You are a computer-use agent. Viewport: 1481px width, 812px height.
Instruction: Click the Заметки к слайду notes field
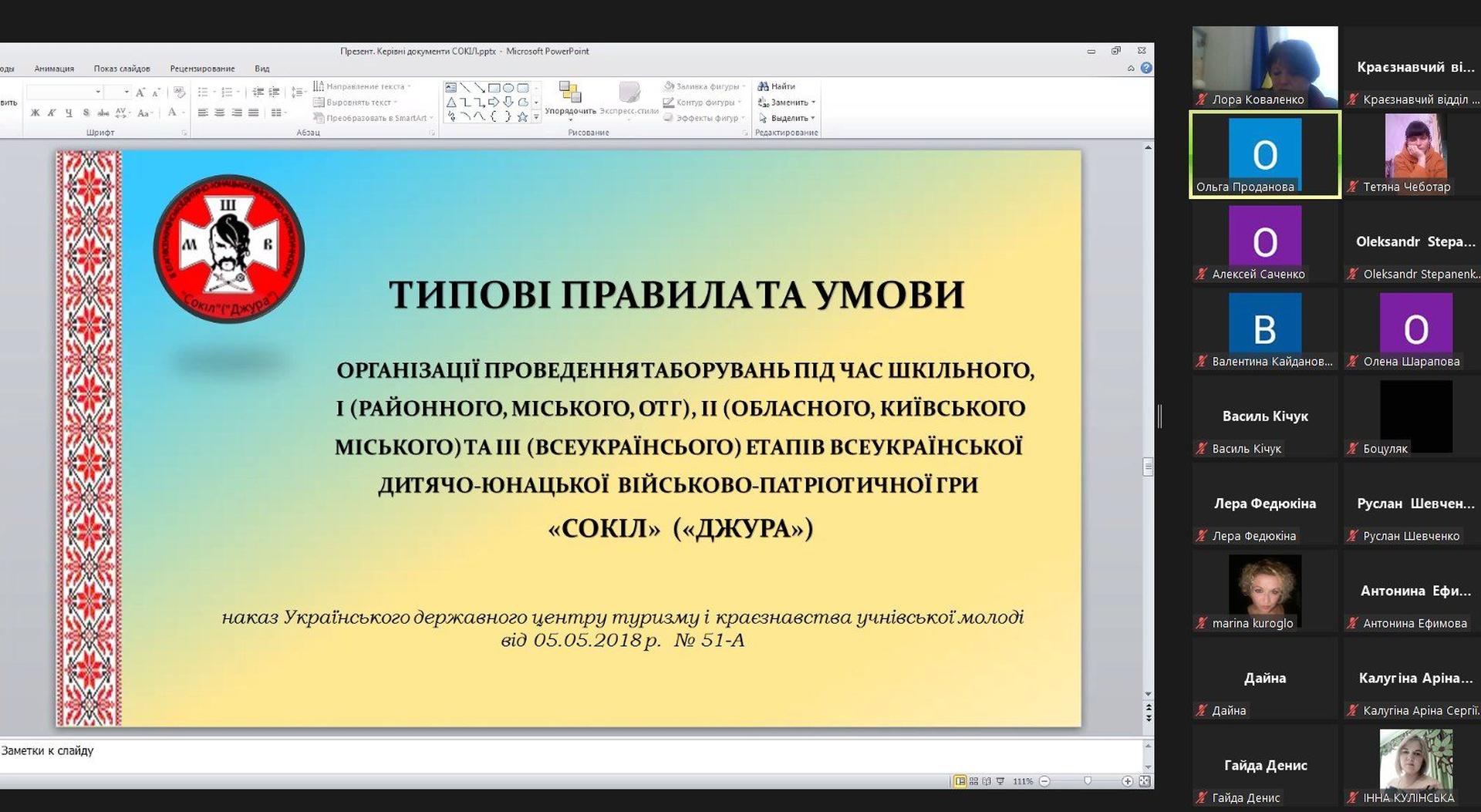pyautogui.click(x=571, y=755)
